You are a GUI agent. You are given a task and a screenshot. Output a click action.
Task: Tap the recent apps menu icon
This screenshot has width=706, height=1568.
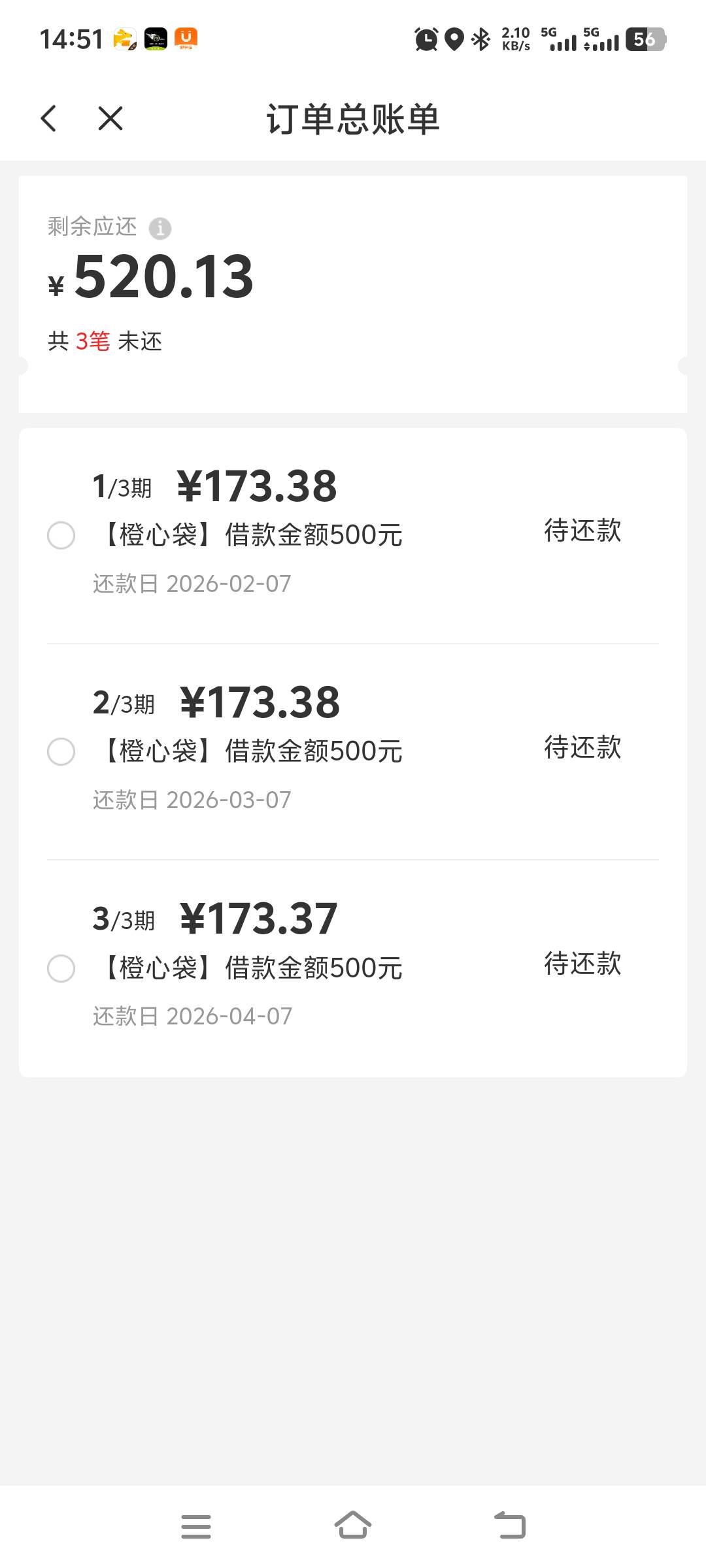196,1526
